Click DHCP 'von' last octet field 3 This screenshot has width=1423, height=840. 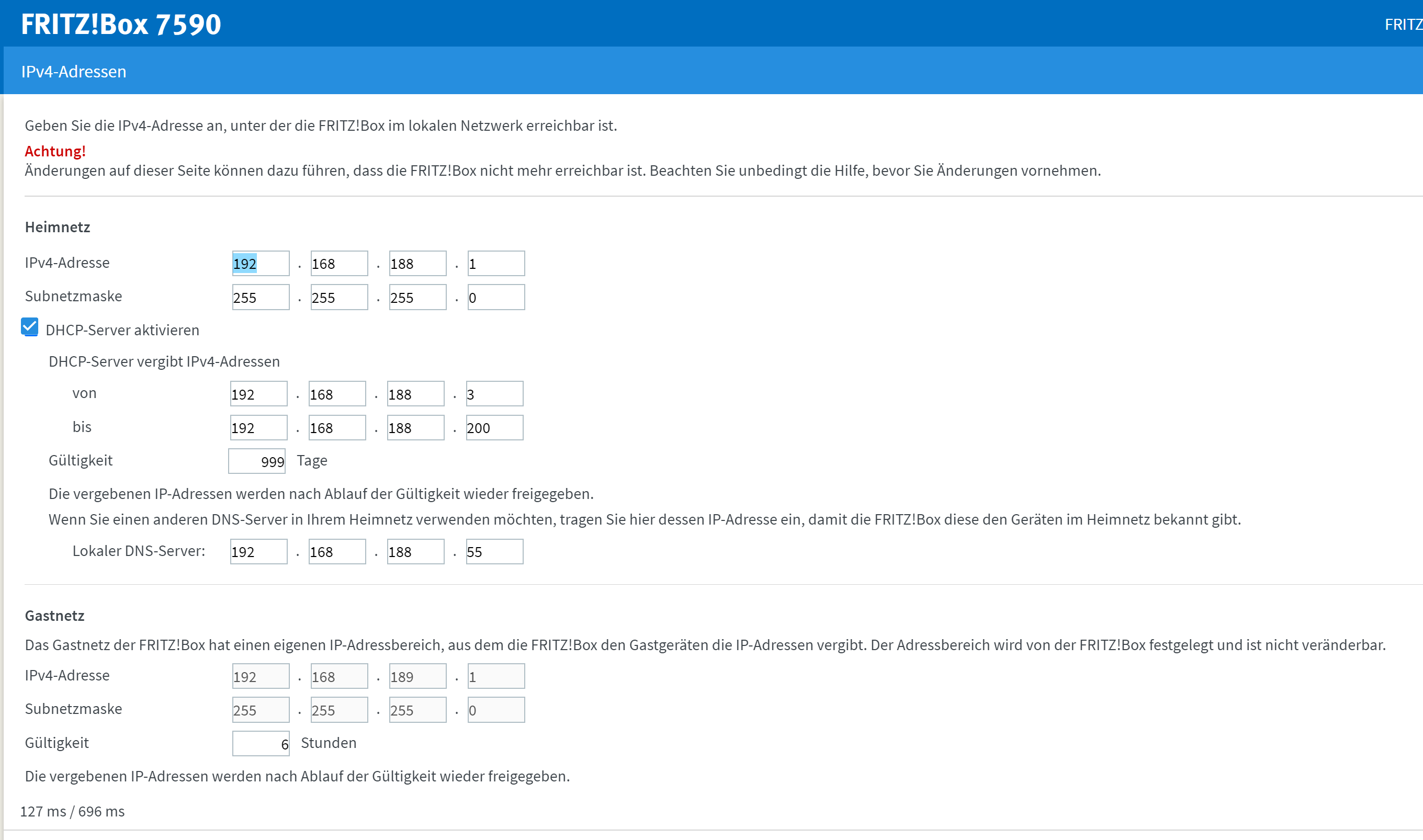coord(494,394)
